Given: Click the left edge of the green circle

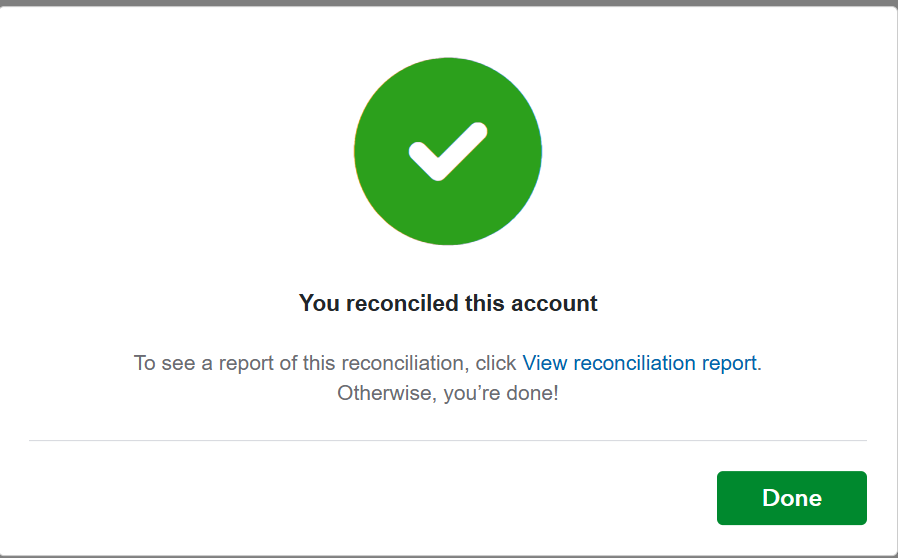Looking at the screenshot, I should (x=360, y=152).
